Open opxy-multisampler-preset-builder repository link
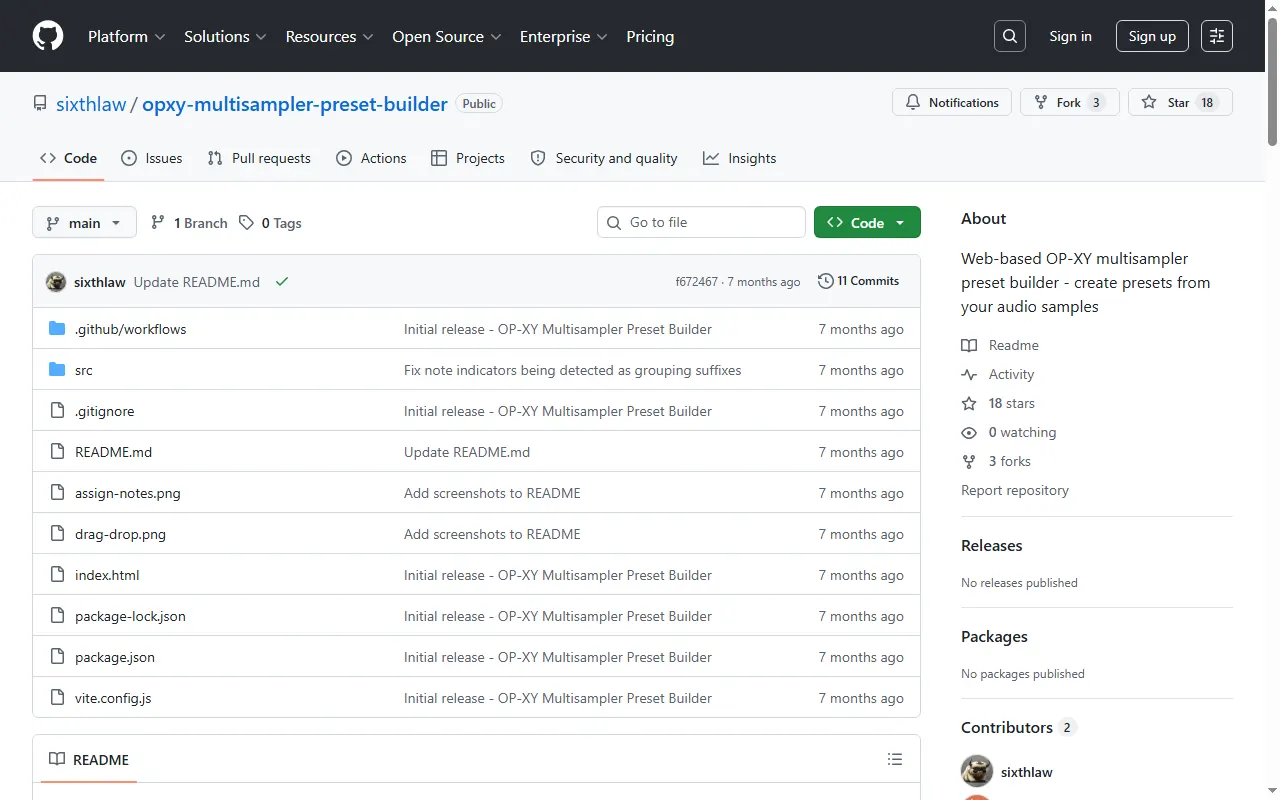Screen dimensions: 1280x800 [295, 104]
